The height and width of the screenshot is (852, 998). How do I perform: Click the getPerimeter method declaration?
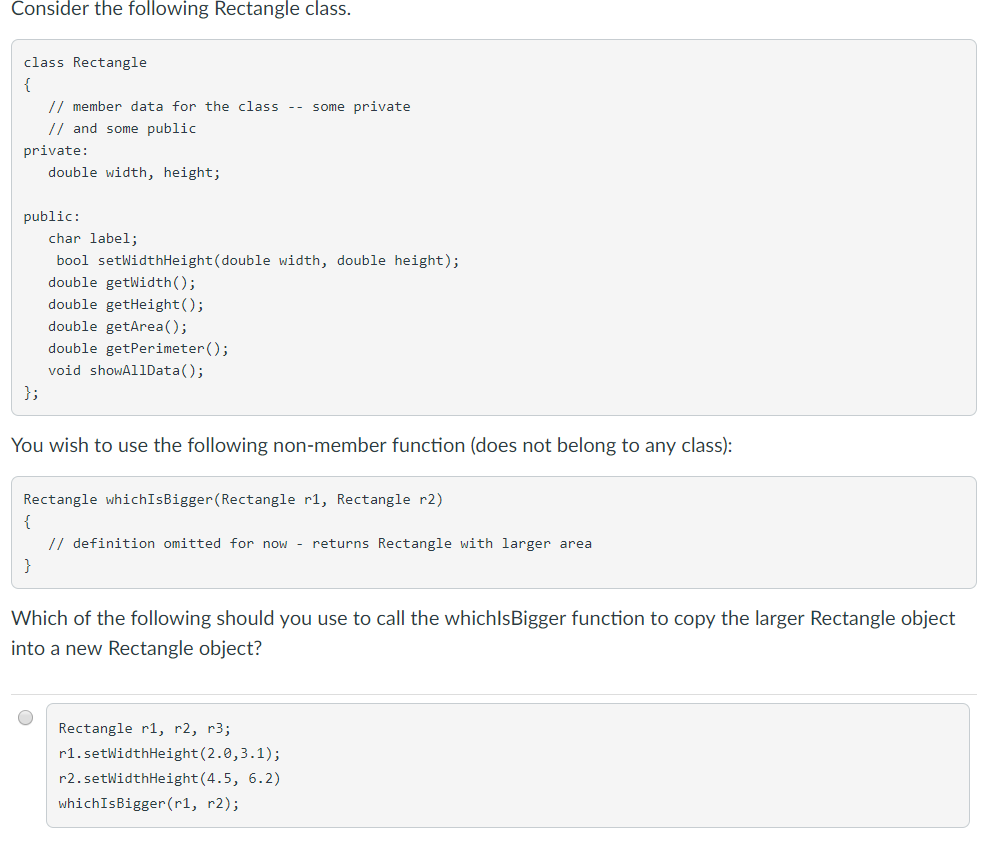pos(136,348)
